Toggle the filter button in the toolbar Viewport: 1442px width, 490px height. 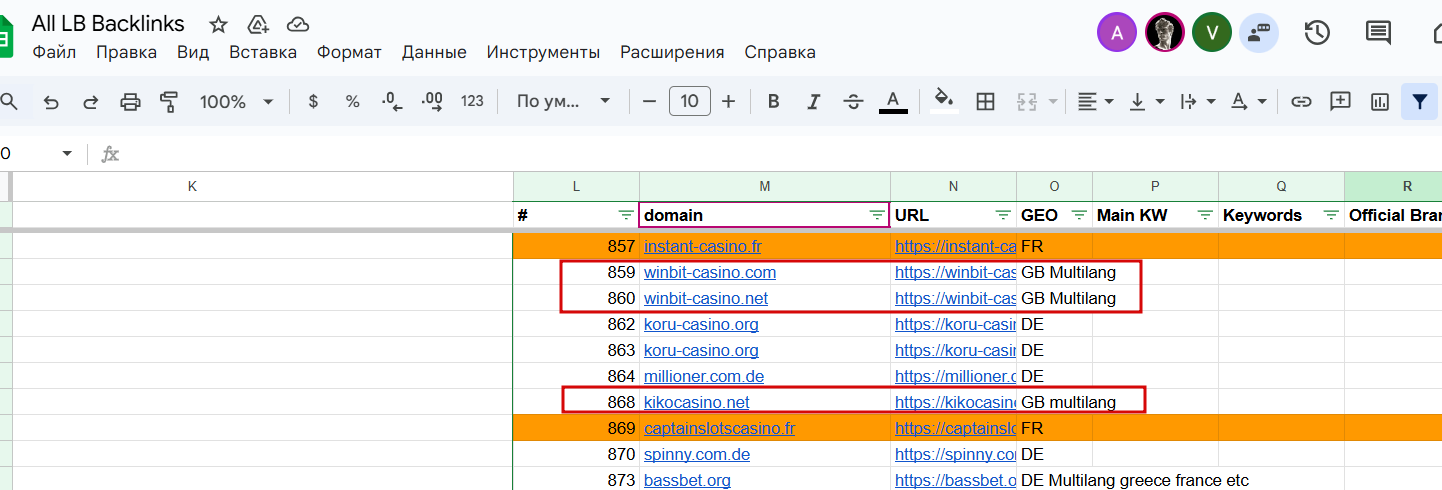coord(1419,101)
